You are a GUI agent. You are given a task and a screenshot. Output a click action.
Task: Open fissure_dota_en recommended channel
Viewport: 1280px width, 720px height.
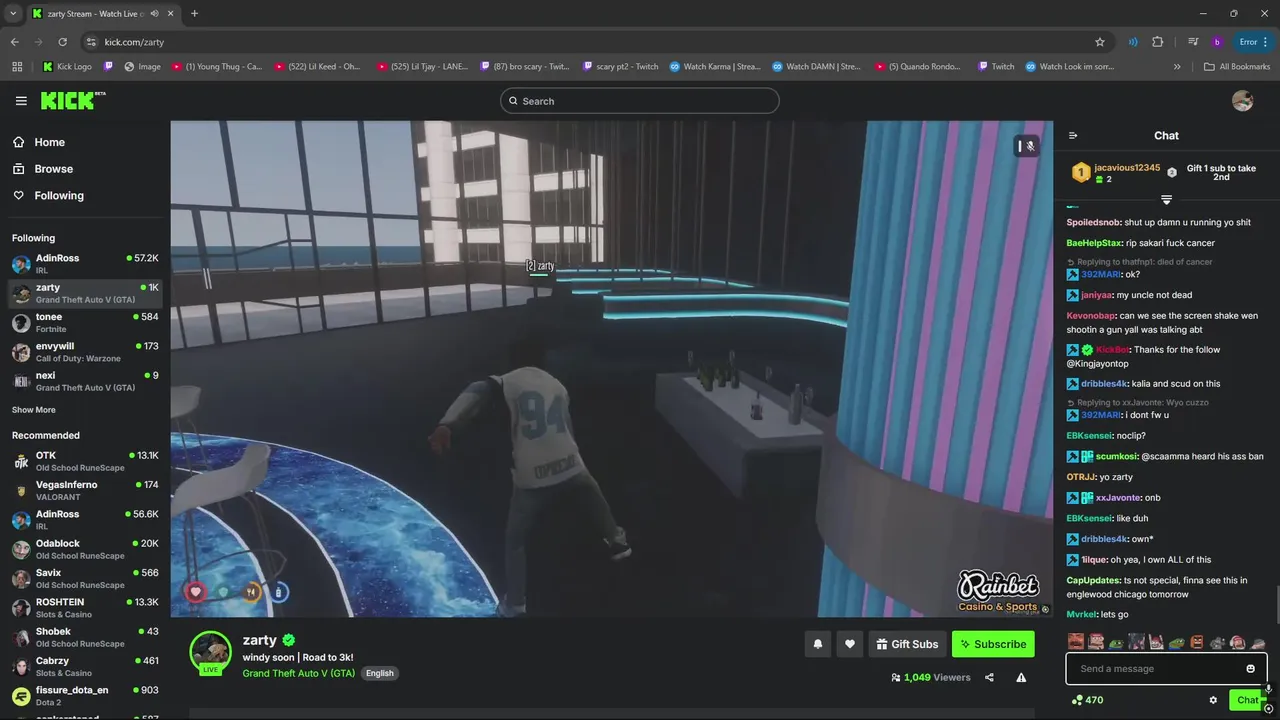tap(85, 697)
